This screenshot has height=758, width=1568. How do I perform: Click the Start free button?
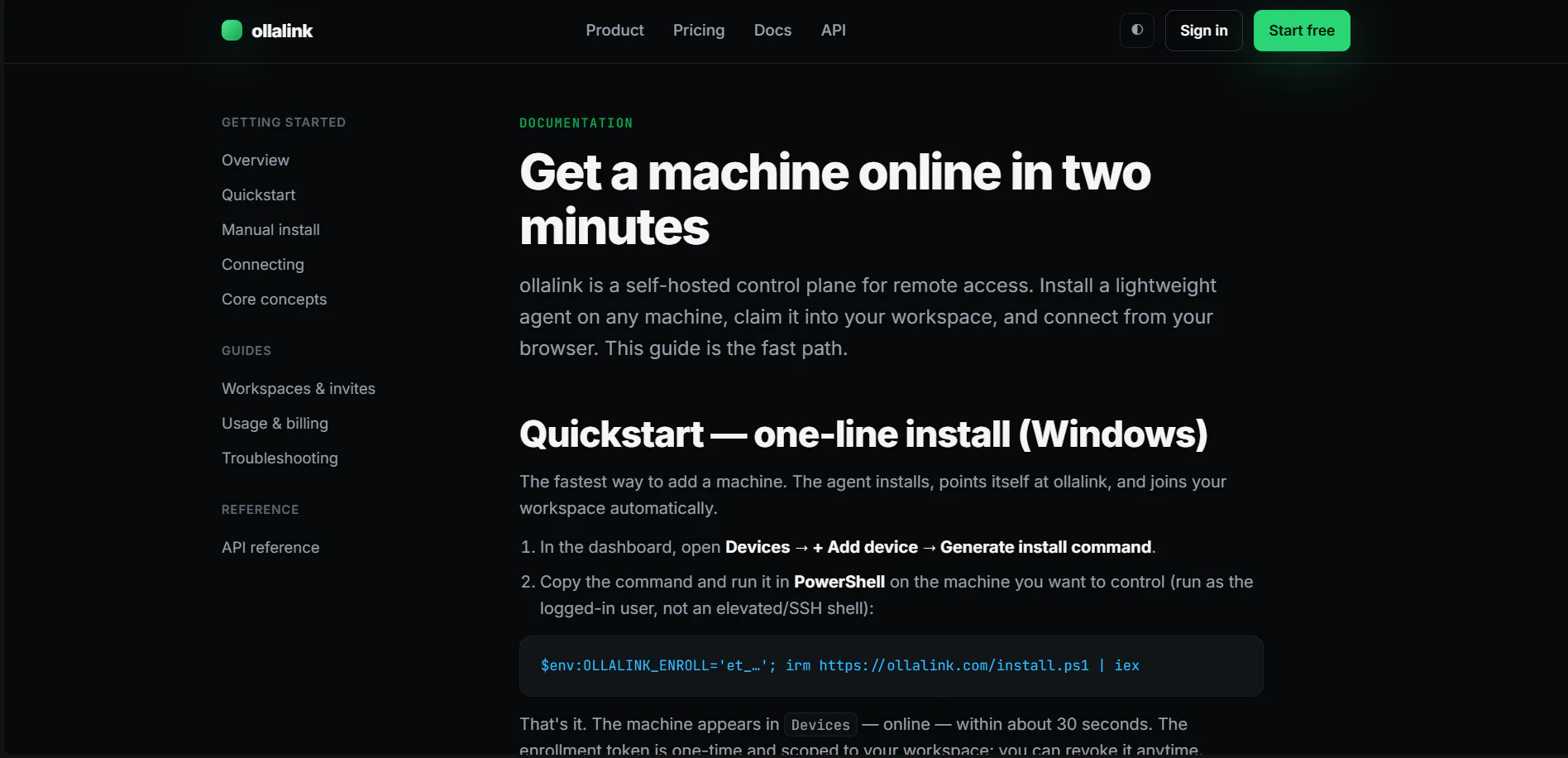tap(1302, 31)
